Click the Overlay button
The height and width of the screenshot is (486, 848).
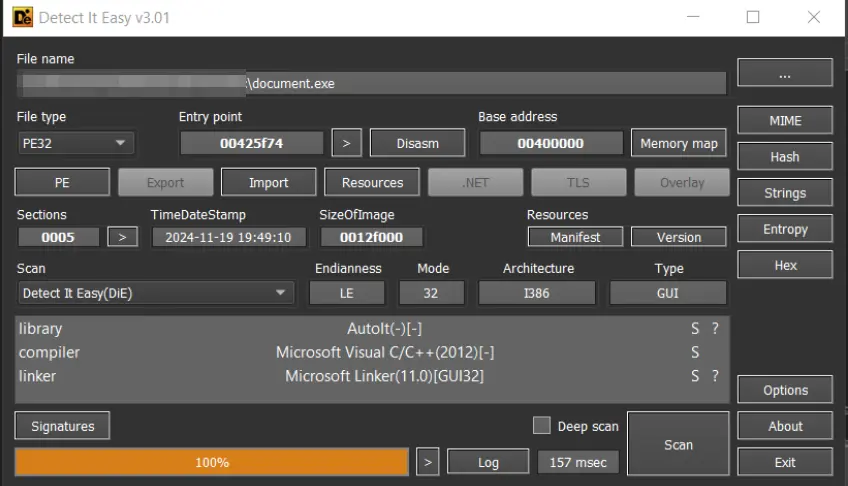[682, 182]
